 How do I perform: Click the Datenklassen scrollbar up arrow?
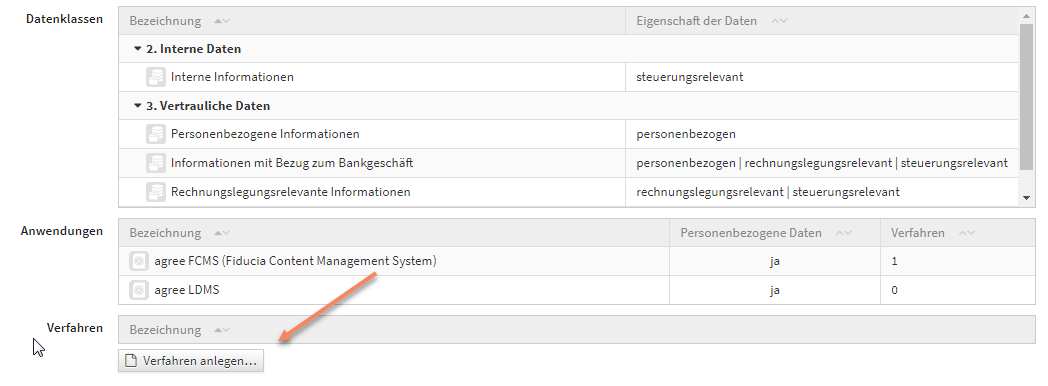[x=1027, y=15]
